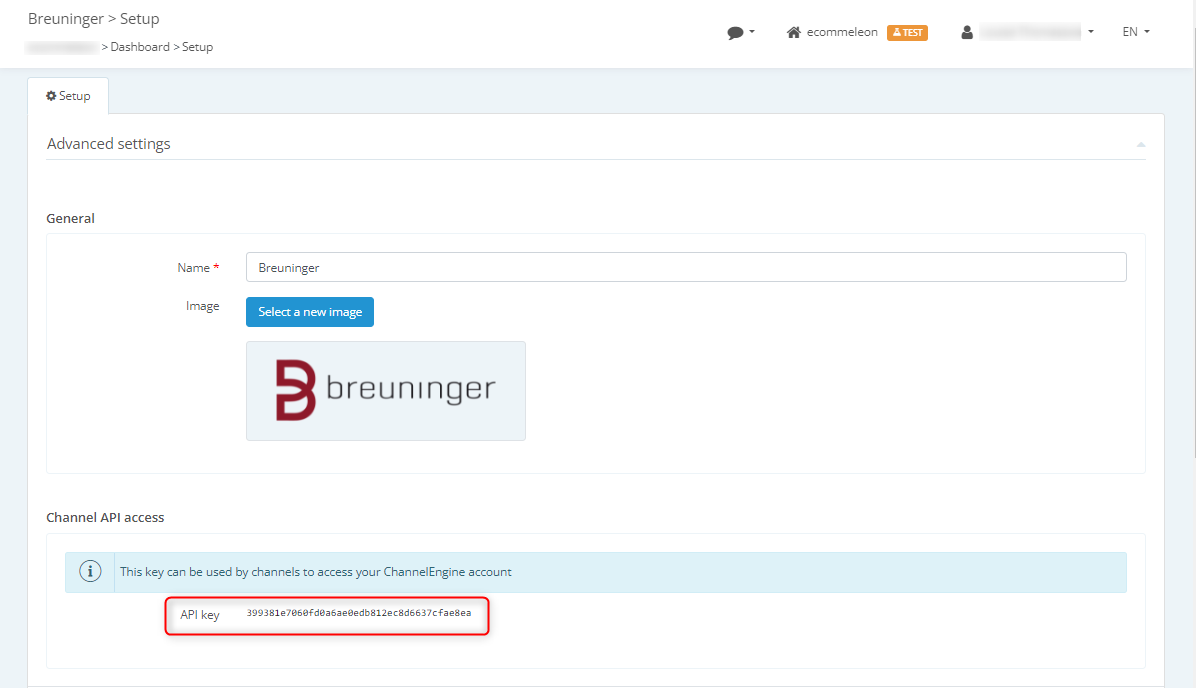Collapse the Advanced settings section
This screenshot has width=1196, height=688.
click(x=1140, y=144)
